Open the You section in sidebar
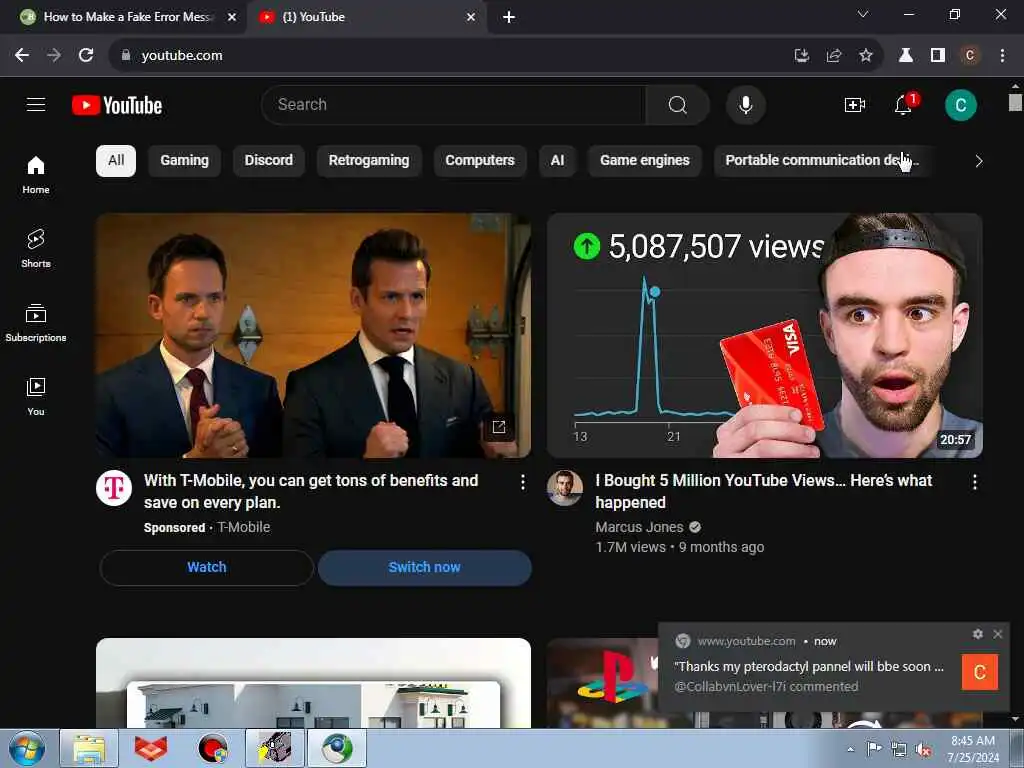The height and width of the screenshot is (768, 1024). tap(36, 396)
